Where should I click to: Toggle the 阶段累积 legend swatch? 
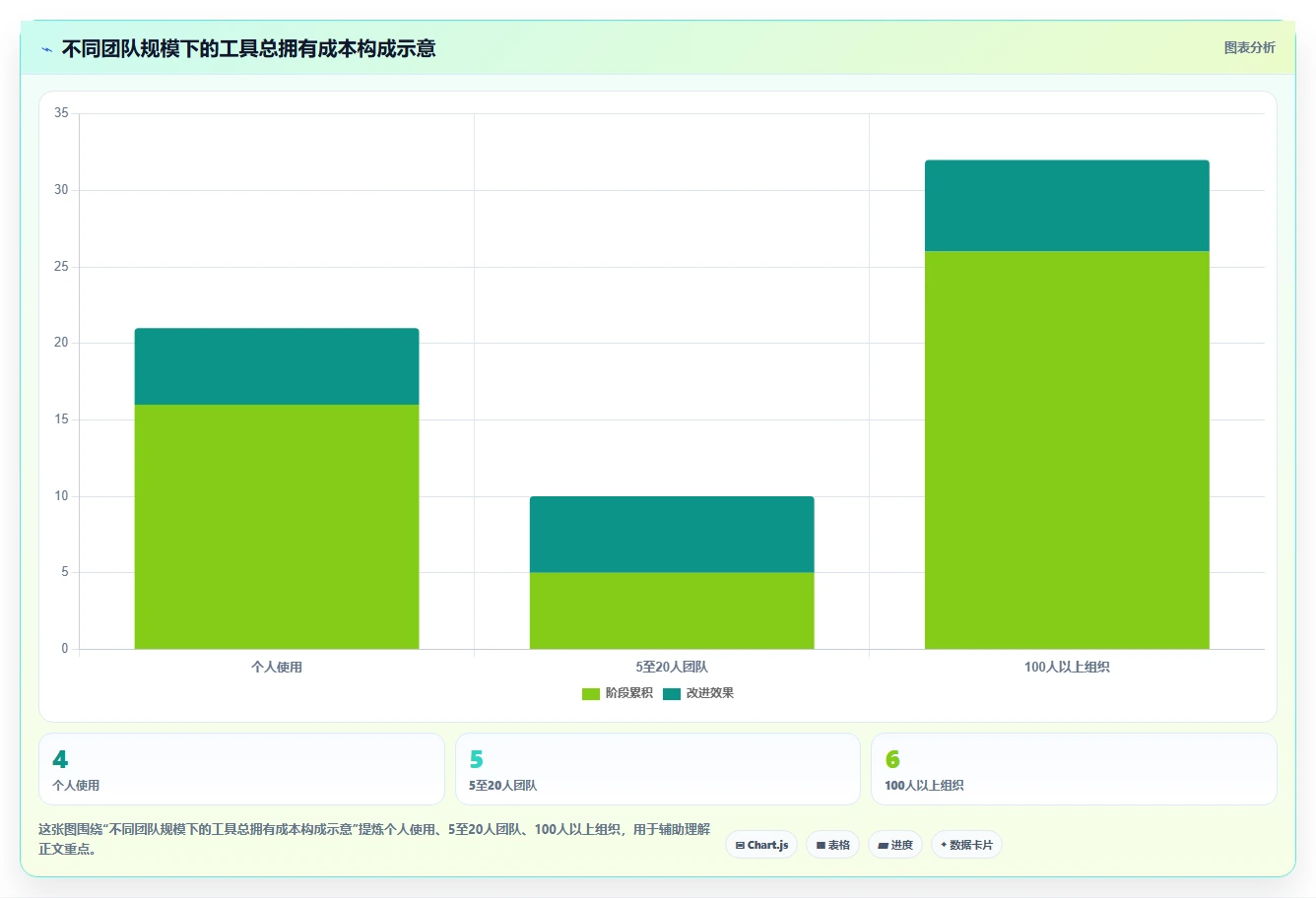(x=591, y=694)
